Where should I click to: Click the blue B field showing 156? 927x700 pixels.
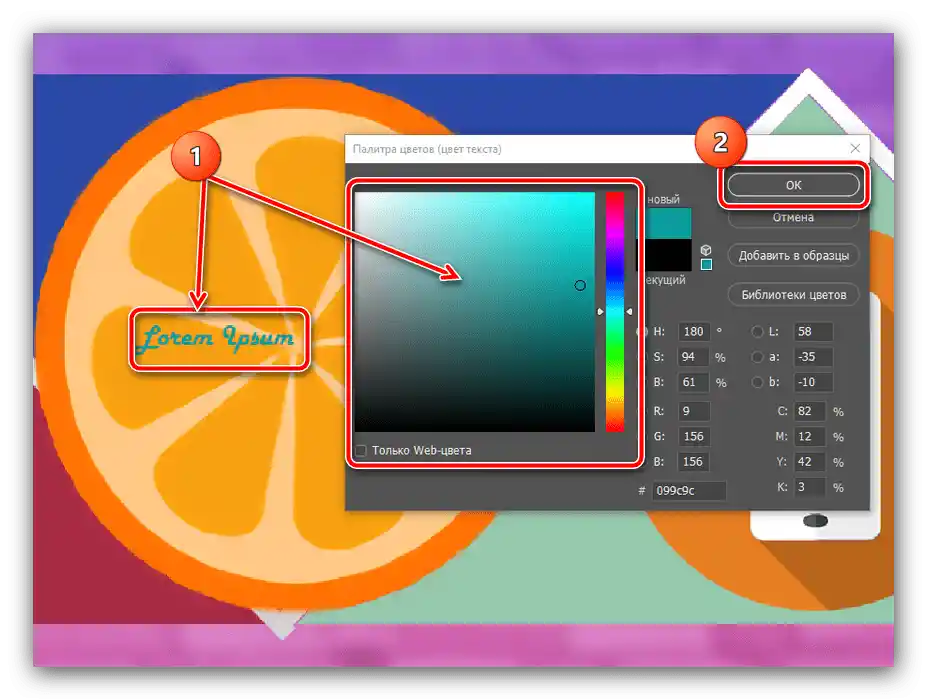(x=693, y=462)
